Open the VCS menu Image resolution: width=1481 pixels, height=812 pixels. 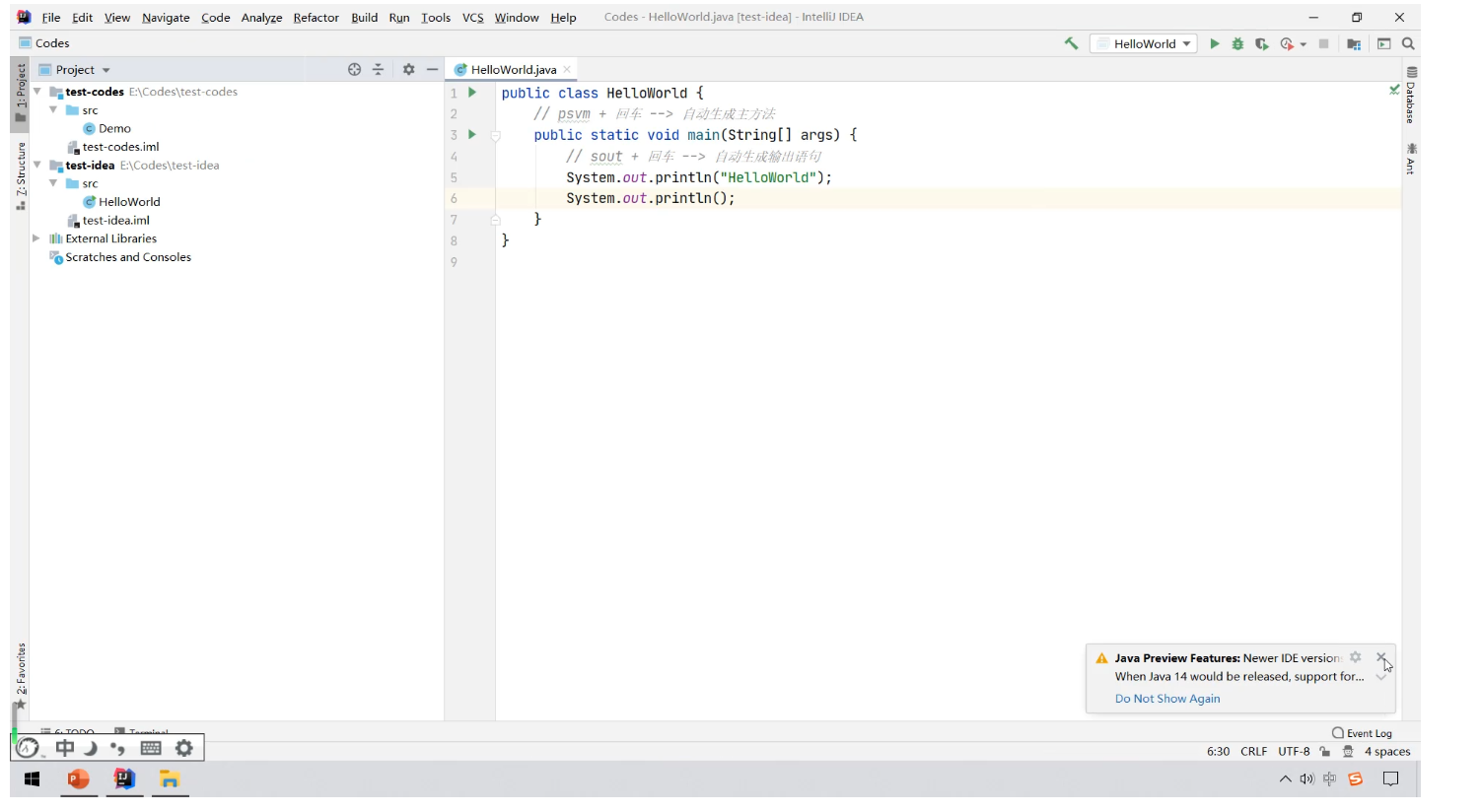click(x=473, y=18)
